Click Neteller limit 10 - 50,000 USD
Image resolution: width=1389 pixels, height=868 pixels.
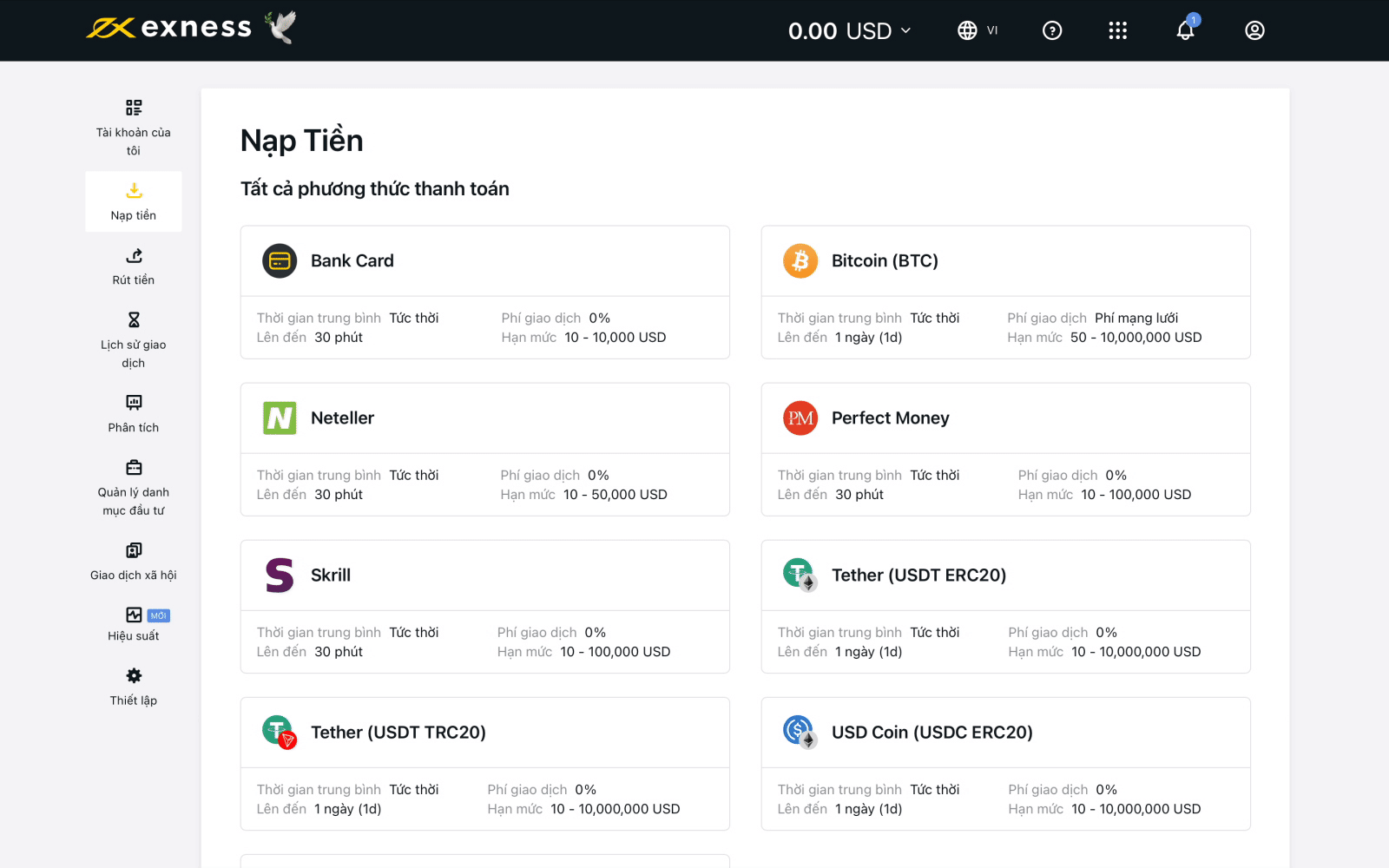coord(616,495)
